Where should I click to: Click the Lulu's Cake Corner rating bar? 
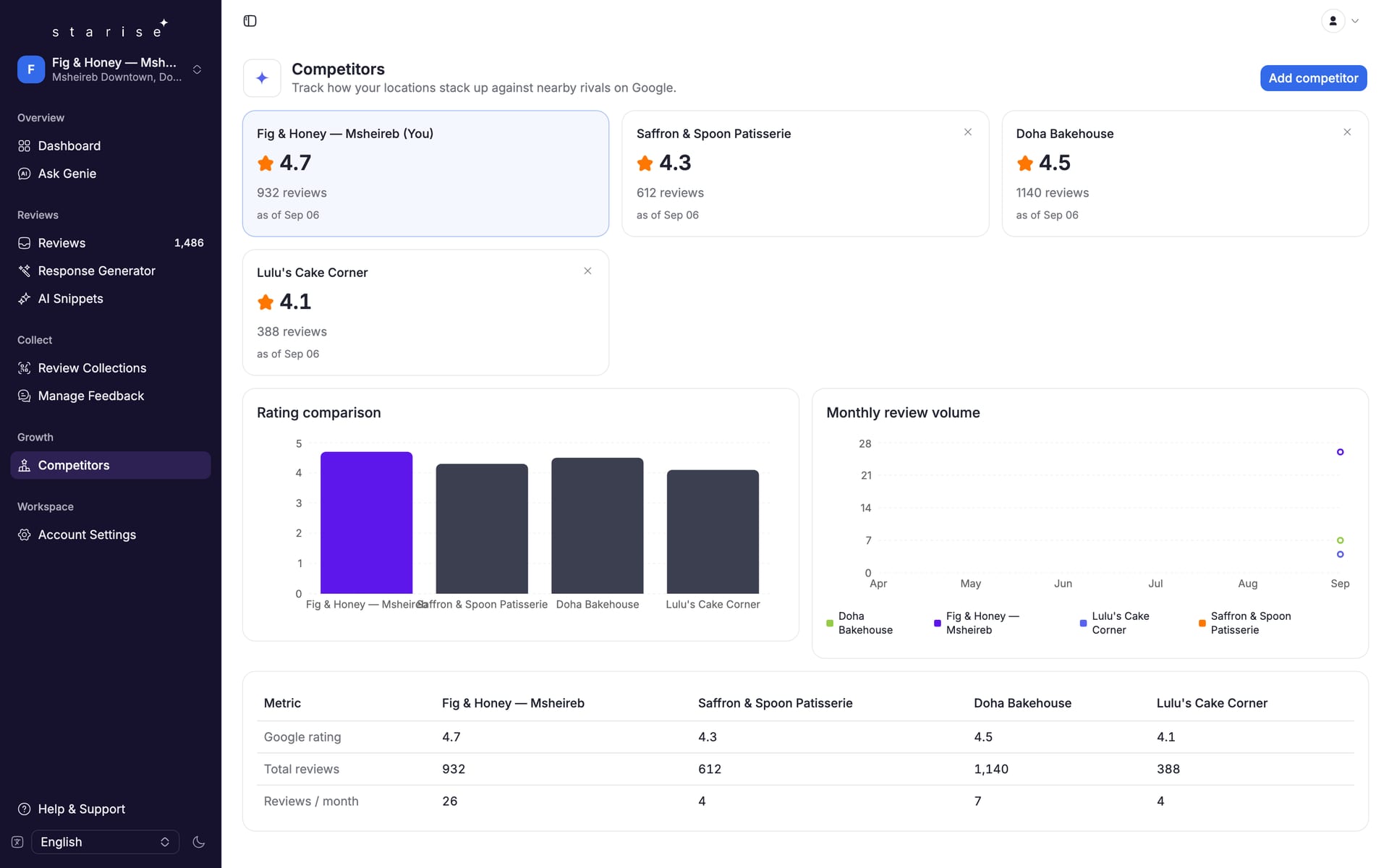point(713,532)
